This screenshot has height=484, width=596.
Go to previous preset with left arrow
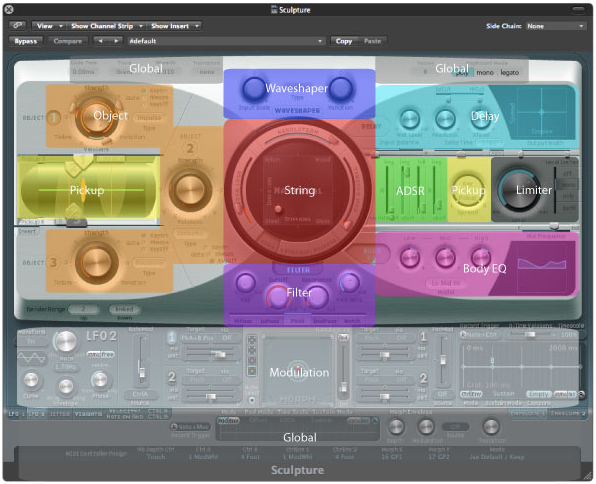(100, 41)
